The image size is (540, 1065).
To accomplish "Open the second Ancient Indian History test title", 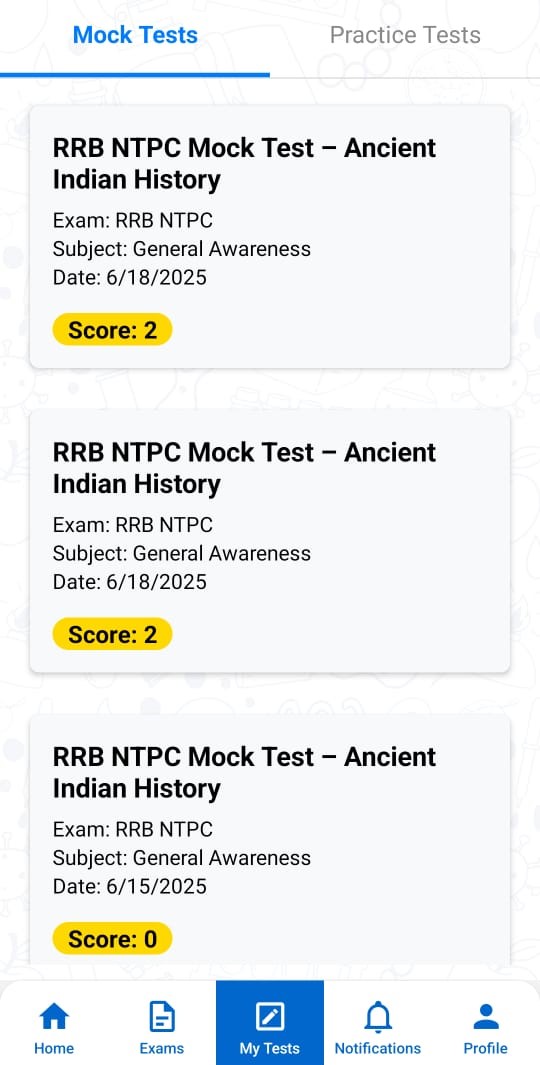I will pyautogui.click(x=245, y=468).
